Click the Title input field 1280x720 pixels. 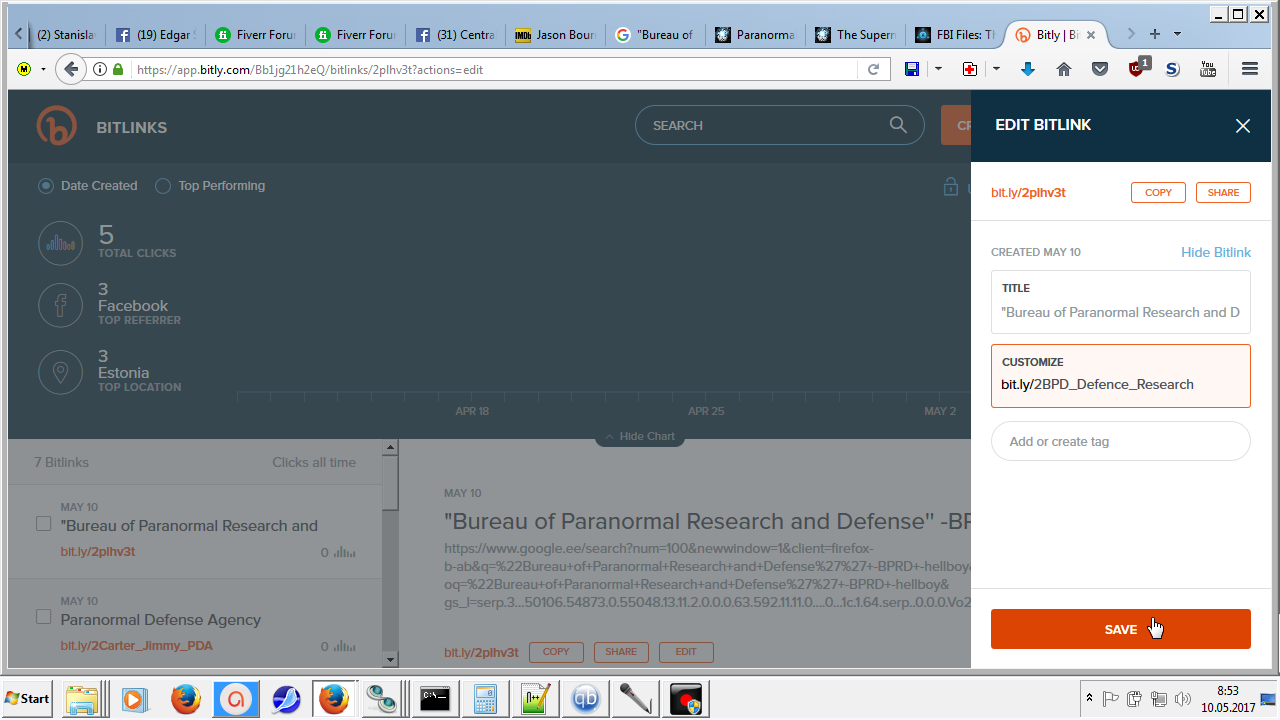pyautogui.click(x=1121, y=302)
